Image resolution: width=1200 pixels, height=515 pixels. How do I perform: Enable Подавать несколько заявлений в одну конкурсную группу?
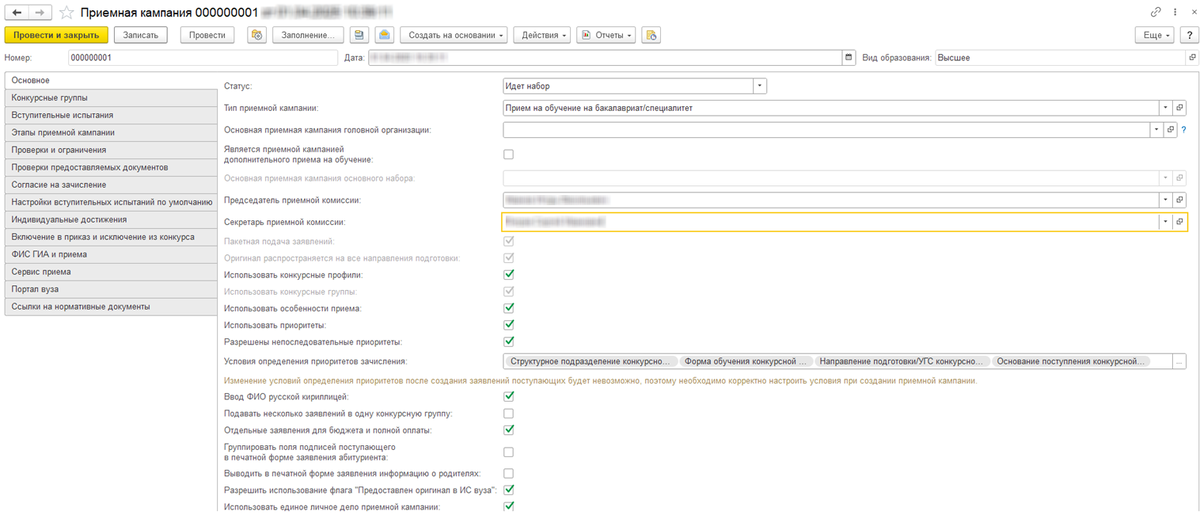508,413
